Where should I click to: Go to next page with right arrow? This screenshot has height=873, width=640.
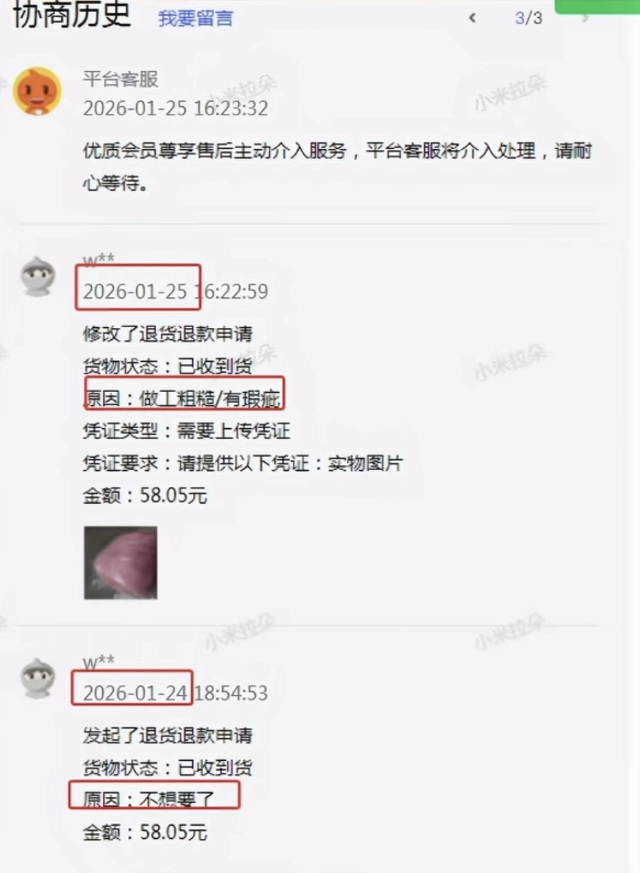click(585, 19)
